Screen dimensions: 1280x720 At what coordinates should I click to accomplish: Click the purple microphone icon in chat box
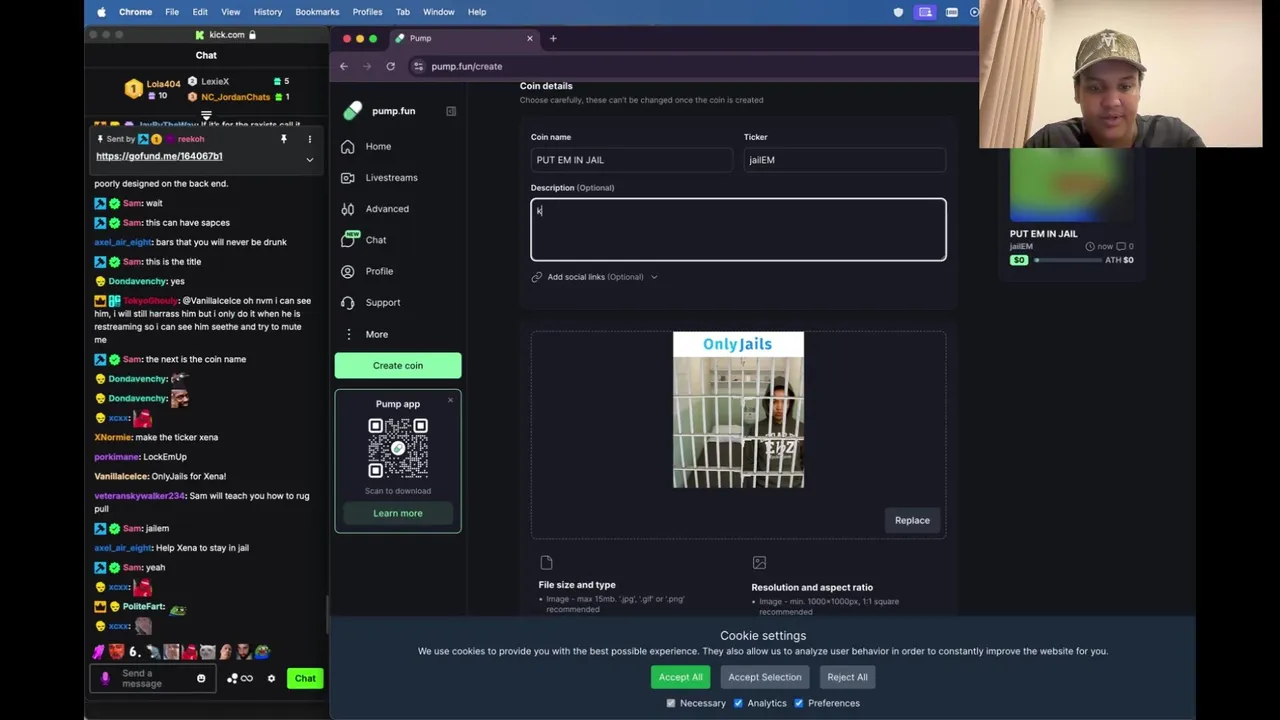tap(105, 678)
